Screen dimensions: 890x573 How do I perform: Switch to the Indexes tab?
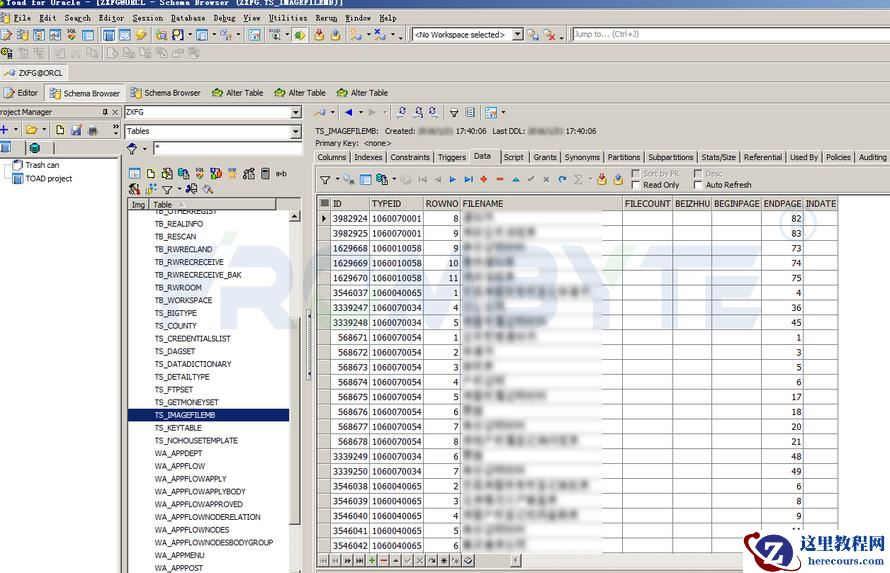(368, 157)
